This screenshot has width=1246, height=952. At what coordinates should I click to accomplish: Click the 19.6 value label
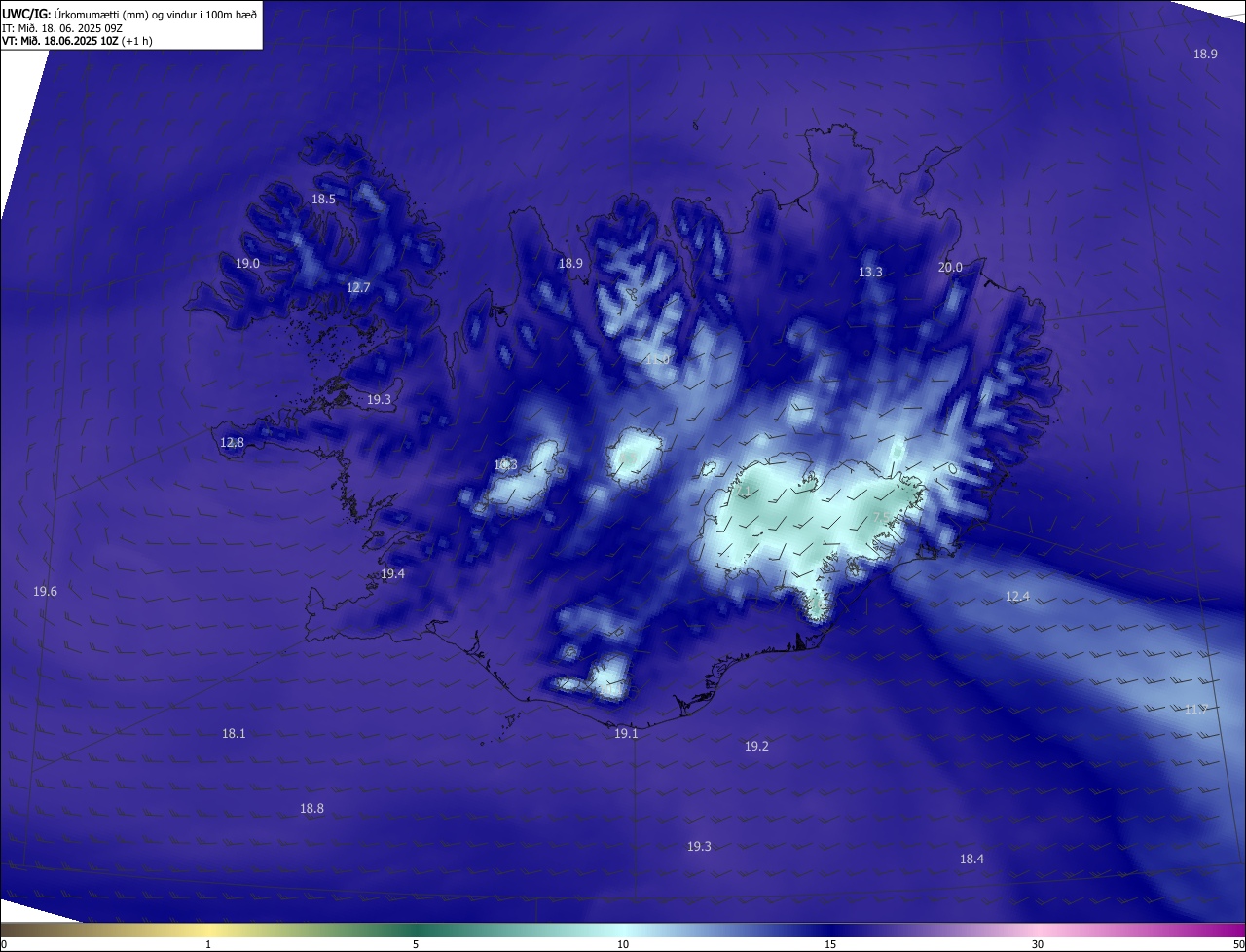tap(45, 591)
